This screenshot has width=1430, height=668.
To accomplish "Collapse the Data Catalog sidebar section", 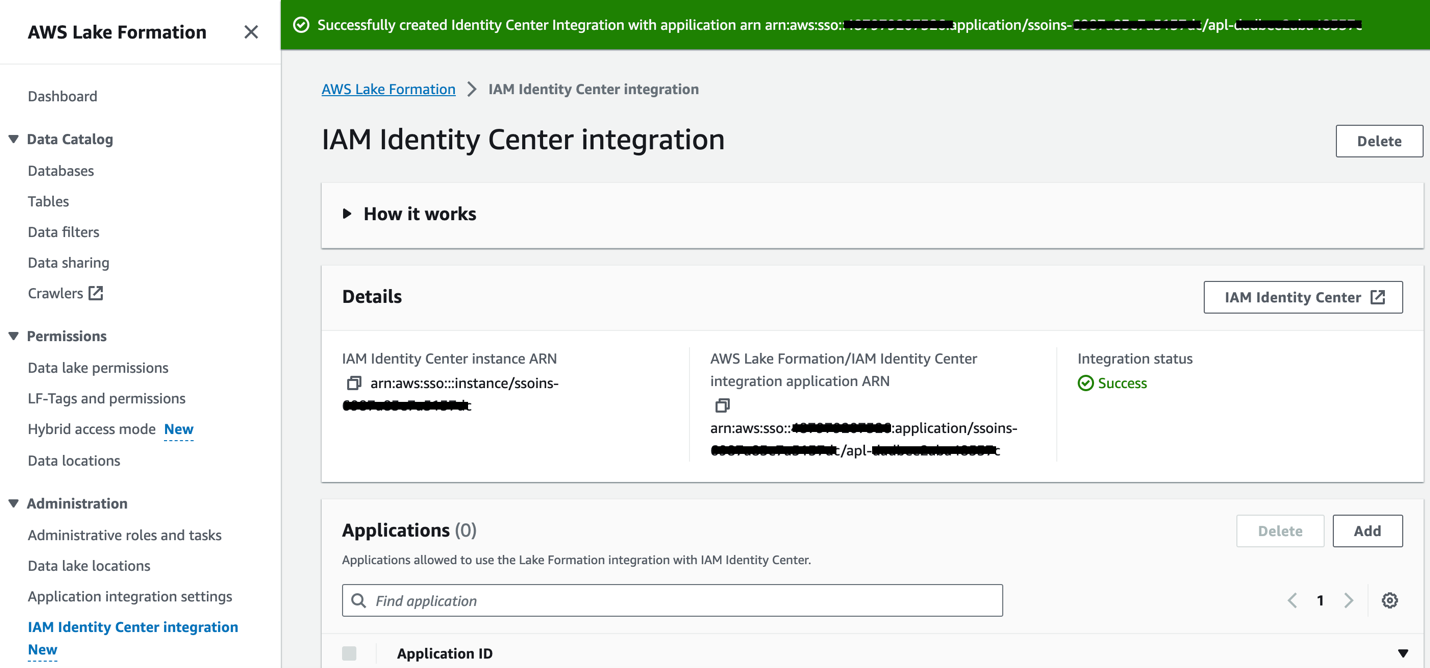I will click(14, 139).
